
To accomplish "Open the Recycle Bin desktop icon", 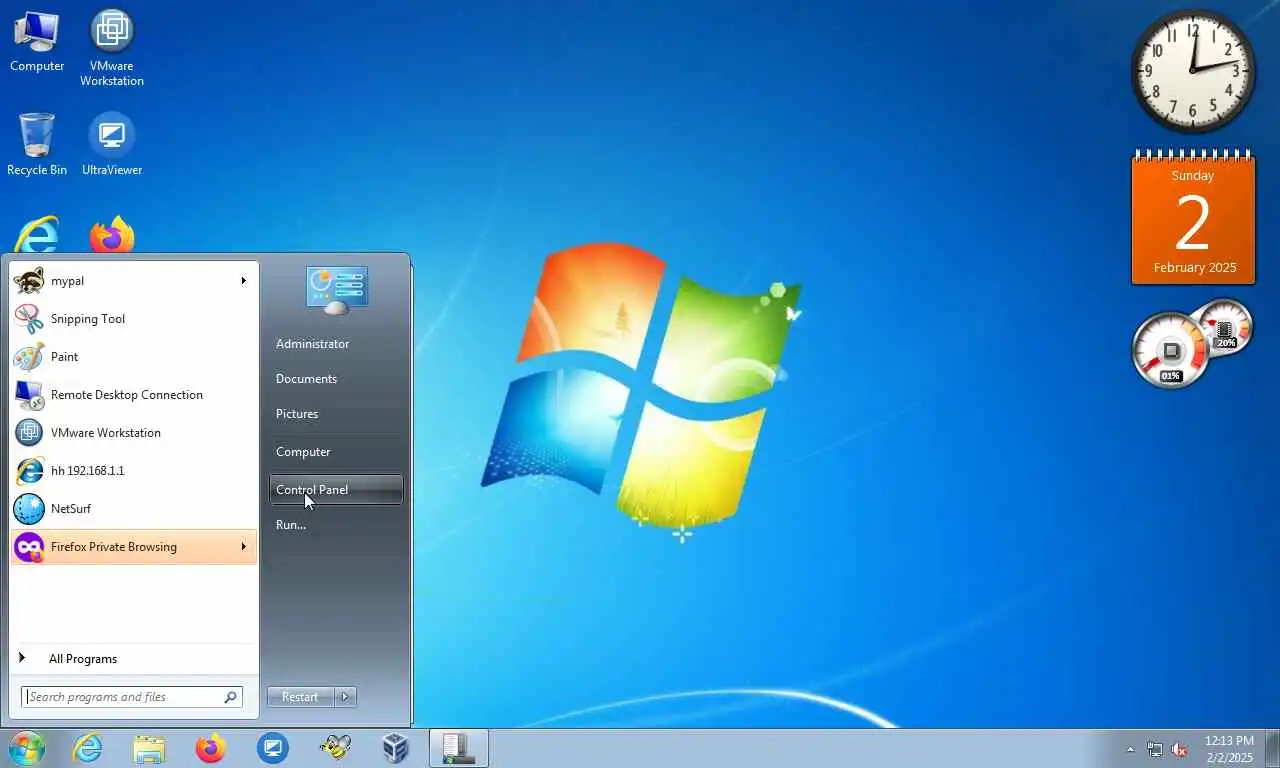I will 37,145.
